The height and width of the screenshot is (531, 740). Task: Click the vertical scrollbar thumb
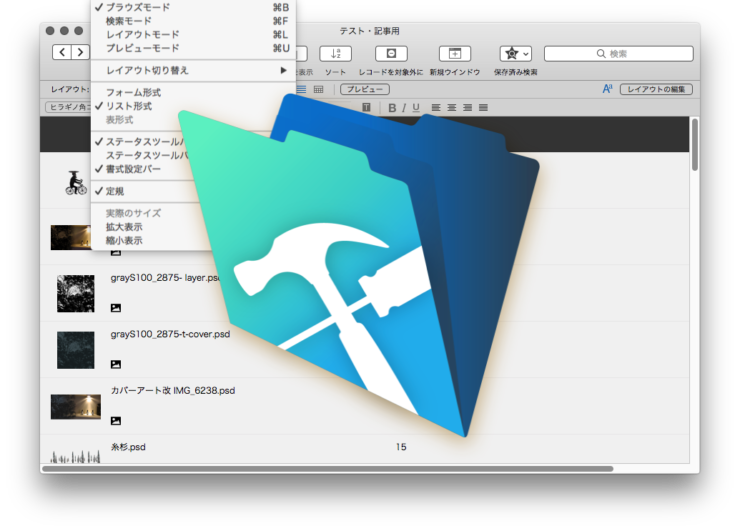[695, 144]
